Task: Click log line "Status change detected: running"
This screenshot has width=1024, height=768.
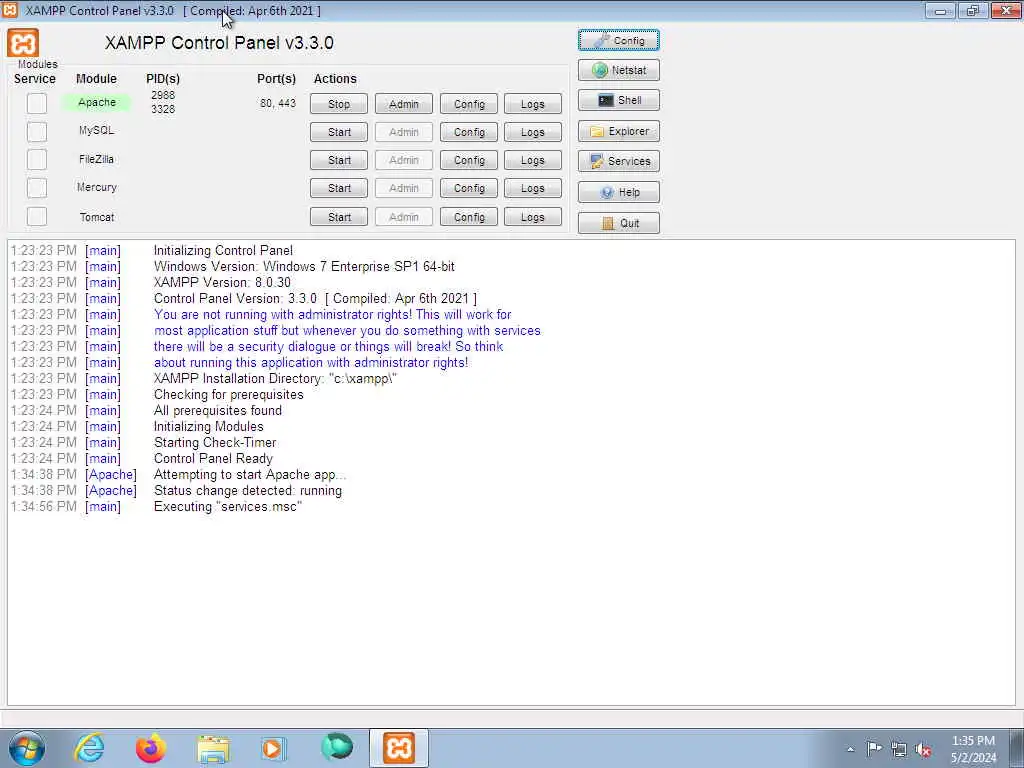Action: click(x=248, y=490)
